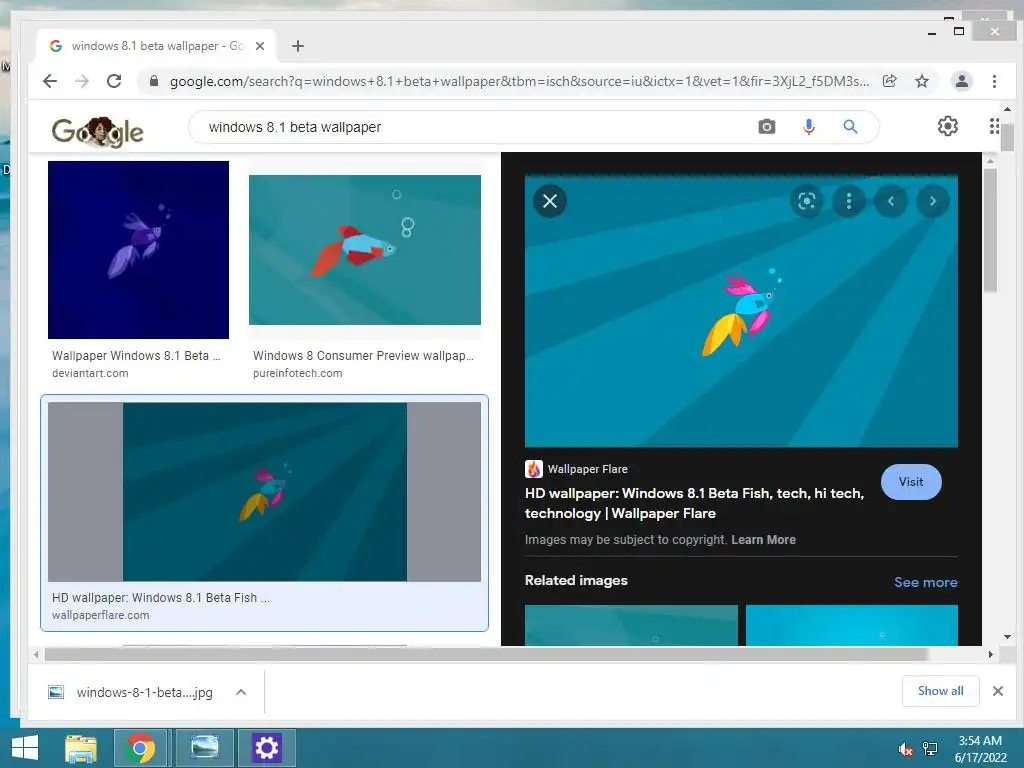
Task: Reload the current page
Action: pyautogui.click(x=114, y=81)
